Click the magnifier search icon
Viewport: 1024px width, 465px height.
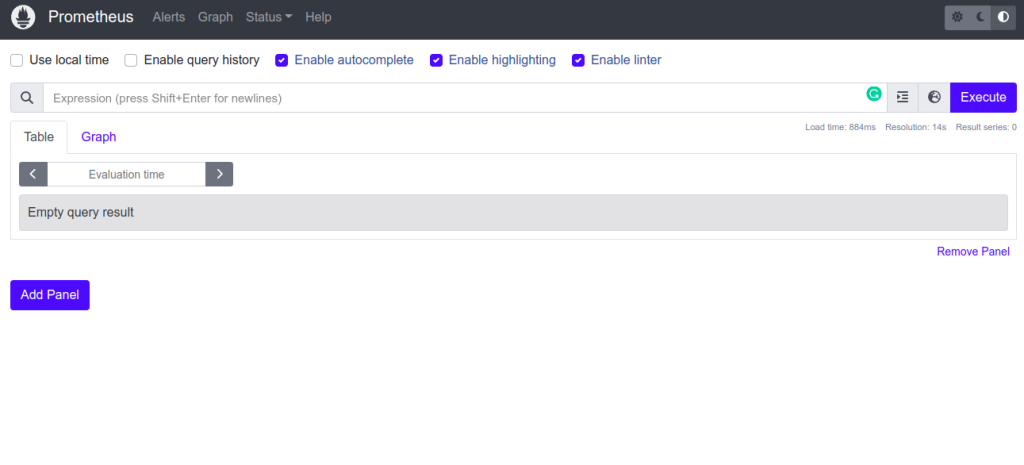(27, 98)
